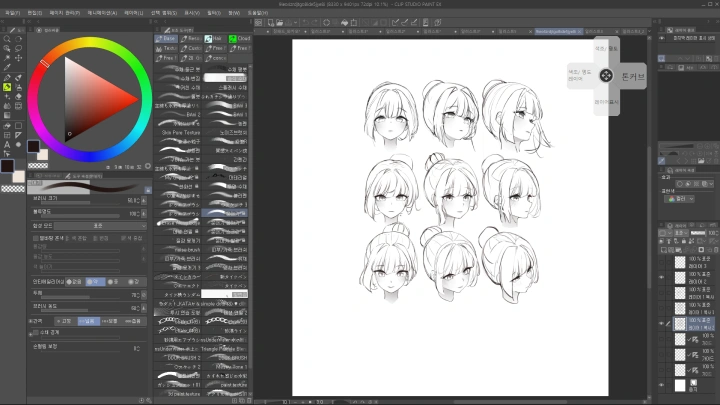Select the Eraser tool
Screen dimensions: 720x405
[x=18, y=96]
